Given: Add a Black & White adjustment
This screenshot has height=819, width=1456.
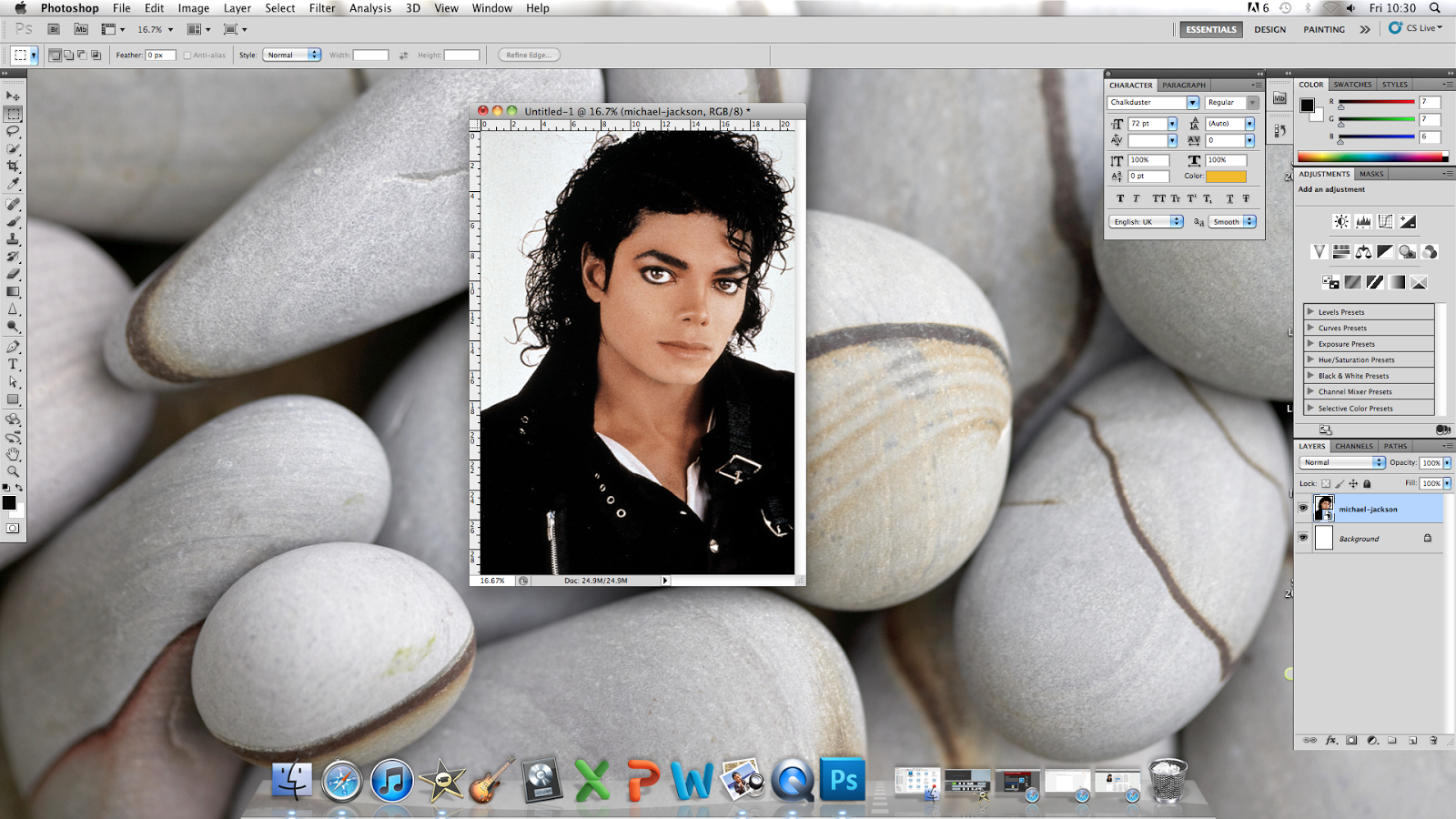Looking at the screenshot, I should (x=1385, y=252).
